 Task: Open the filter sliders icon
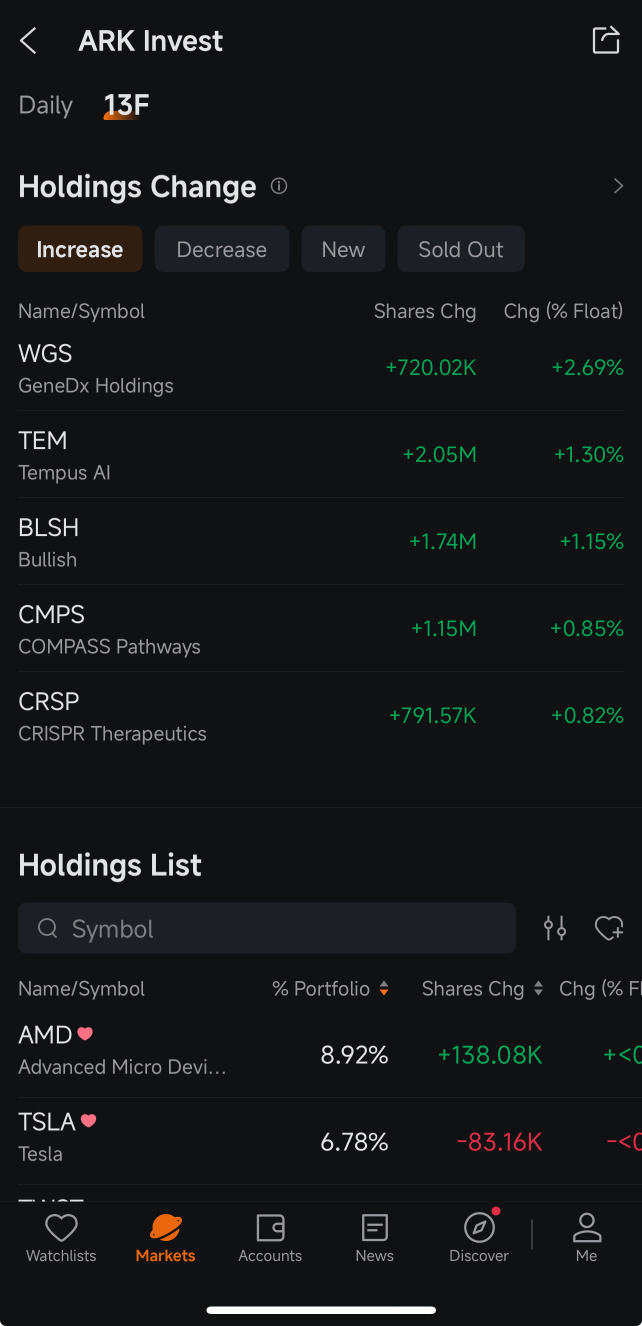click(x=555, y=928)
